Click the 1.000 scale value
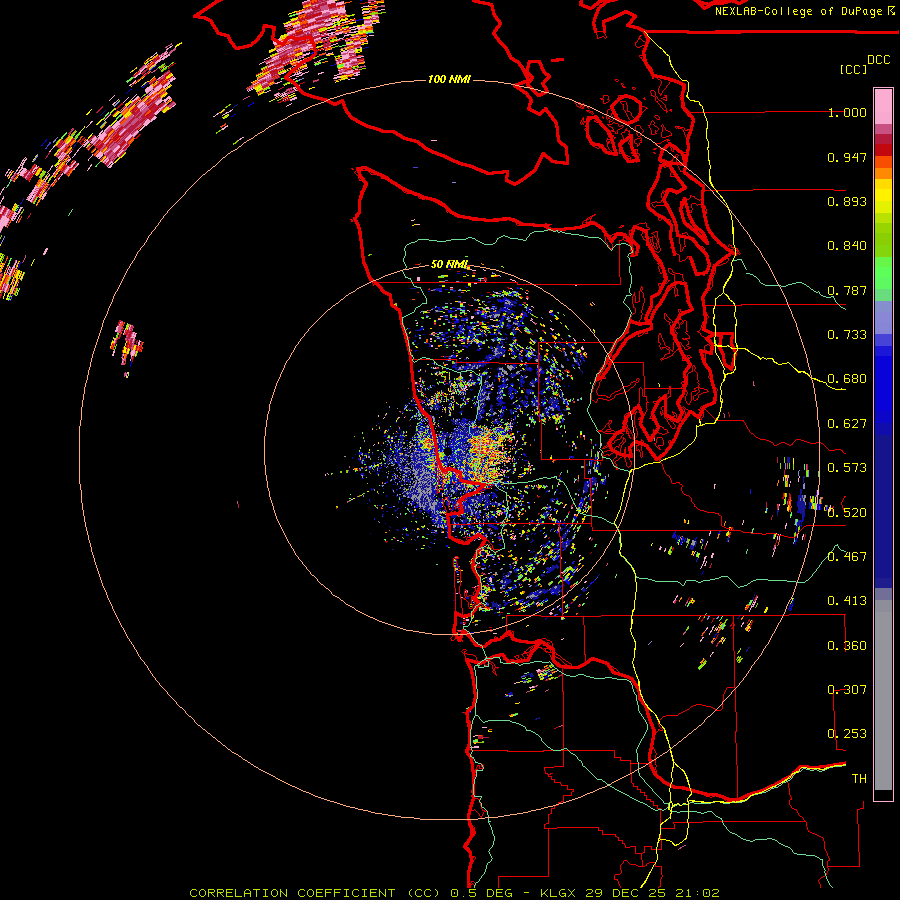 (847, 112)
